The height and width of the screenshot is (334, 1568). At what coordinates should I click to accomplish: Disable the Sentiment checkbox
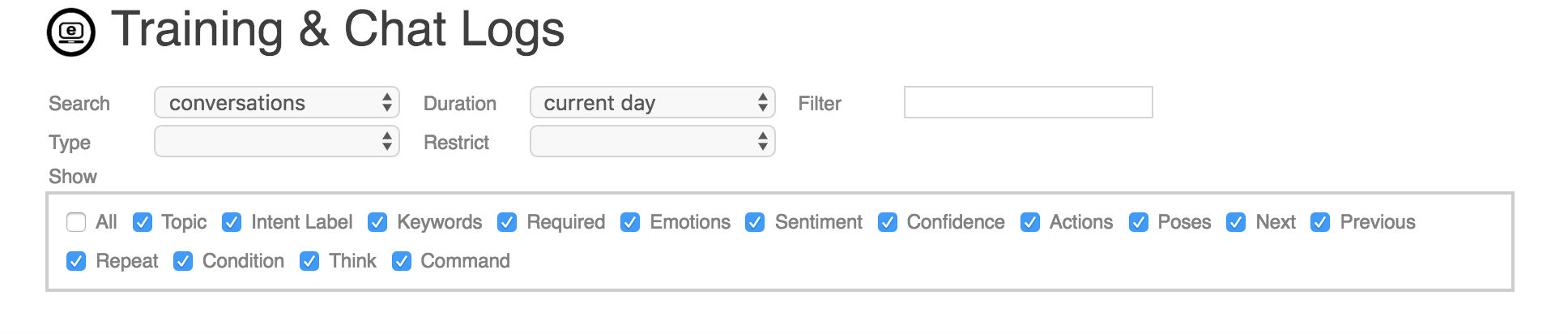(755, 222)
